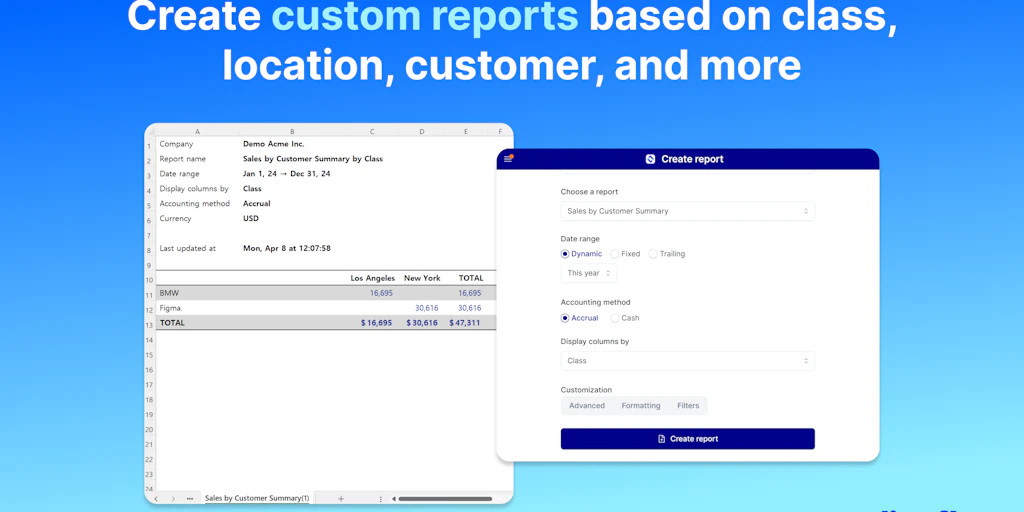The height and width of the screenshot is (512, 1024).
Task: Open the Display columns by dropdown
Action: [x=688, y=360]
